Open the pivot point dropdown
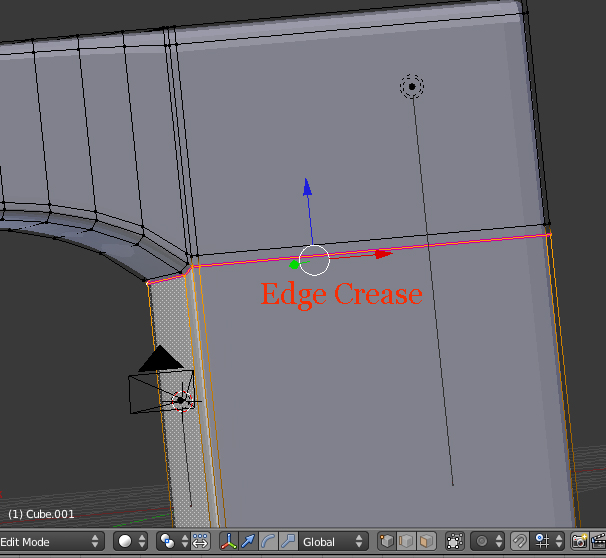The width and height of the screenshot is (606, 558). click(x=174, y=541)
